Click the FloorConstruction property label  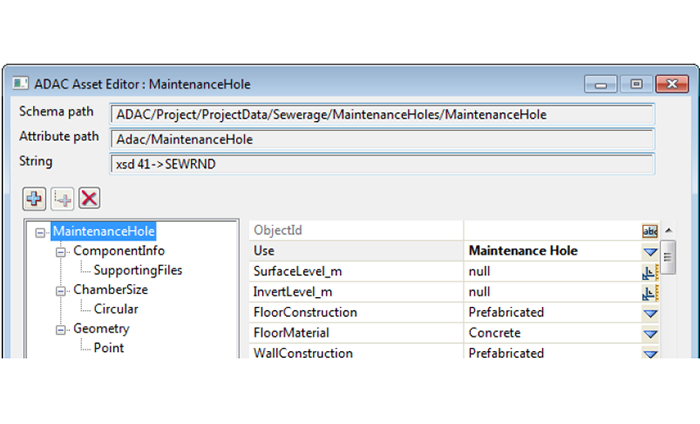pos(305,312)
